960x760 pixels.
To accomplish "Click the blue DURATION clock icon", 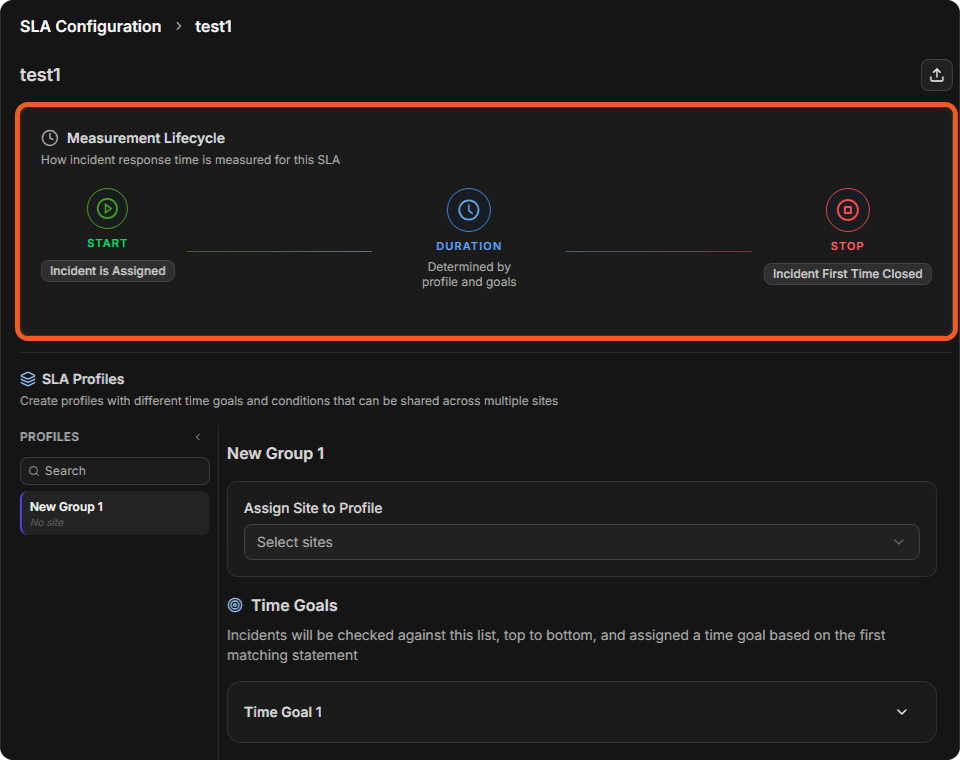I will click(x=469, y=210).
